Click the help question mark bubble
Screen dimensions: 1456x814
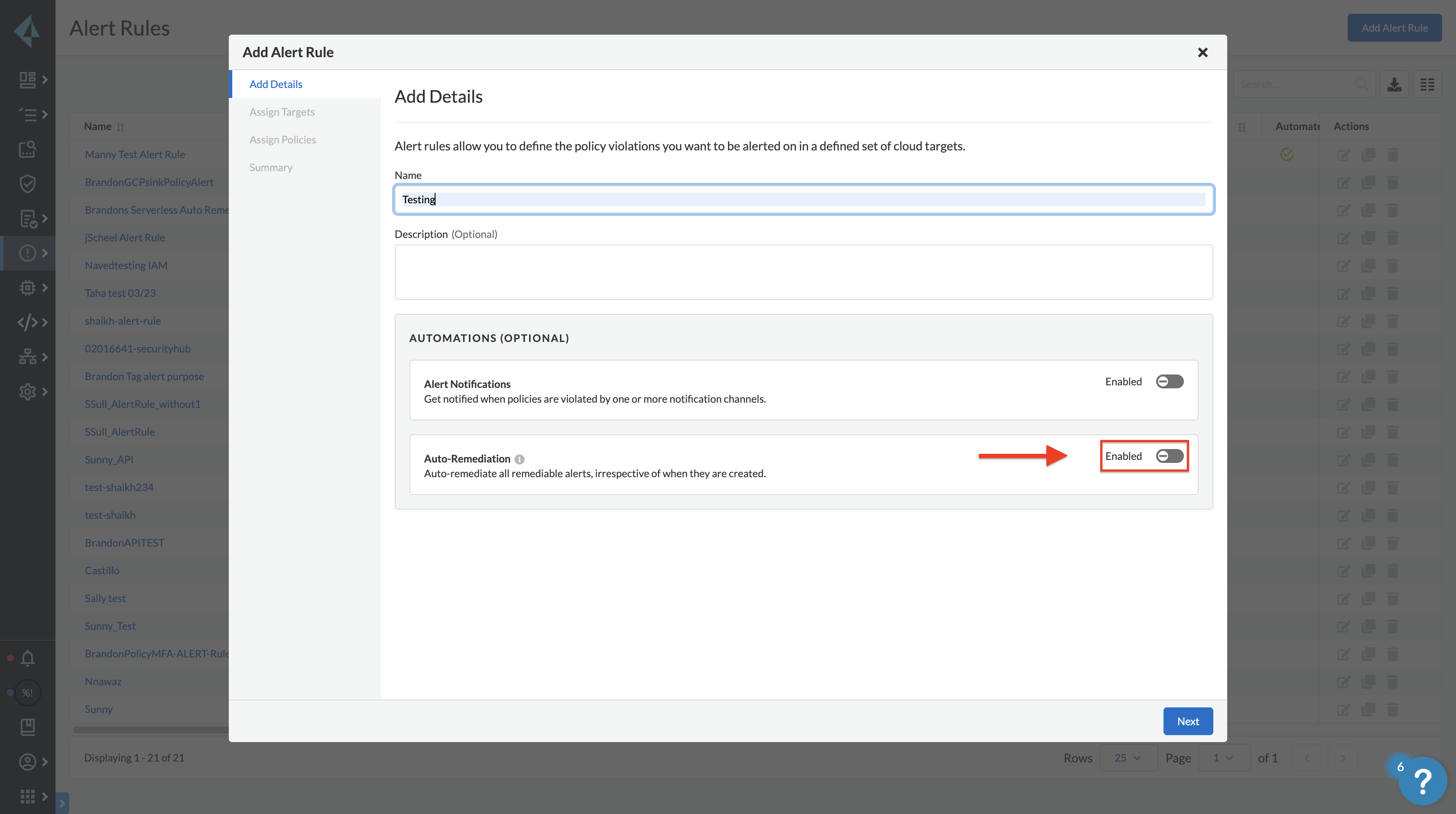point(1422,781)
